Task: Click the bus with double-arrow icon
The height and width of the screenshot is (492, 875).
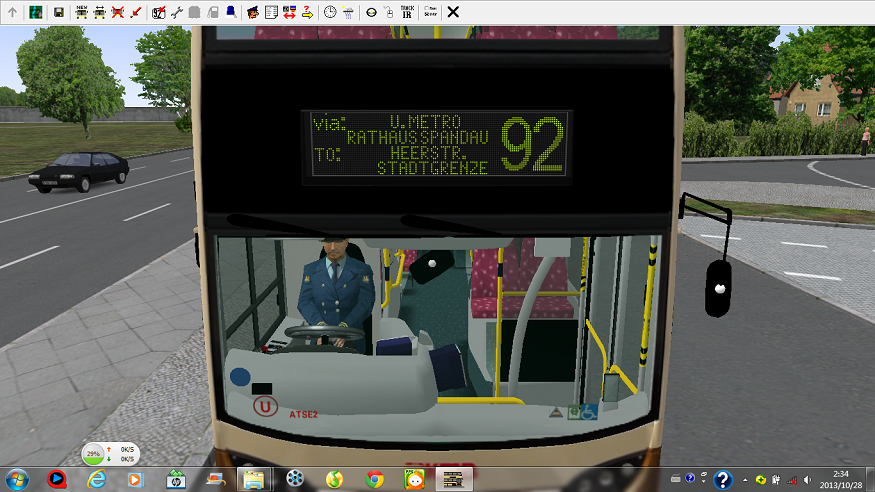Action: [x=99, y=12]
